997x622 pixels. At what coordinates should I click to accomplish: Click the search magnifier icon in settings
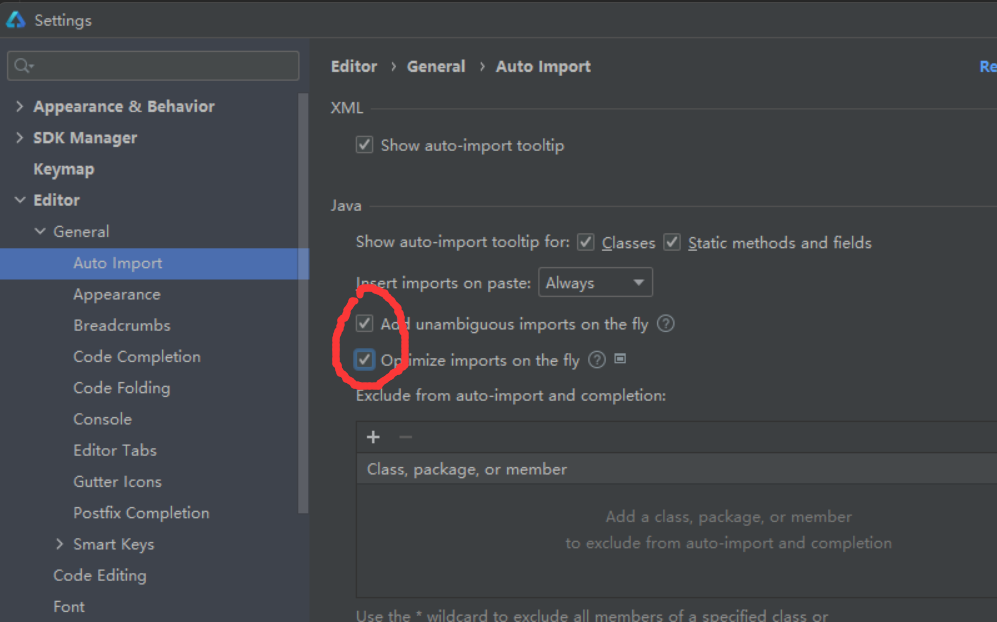[x=21, y=66]
